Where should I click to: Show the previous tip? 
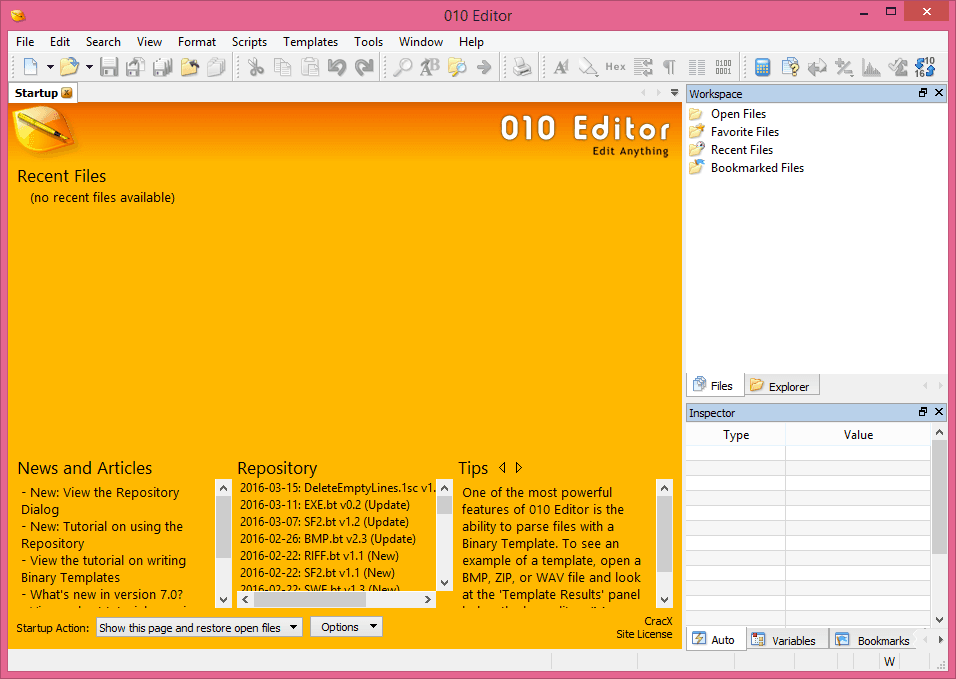[502, 467]
